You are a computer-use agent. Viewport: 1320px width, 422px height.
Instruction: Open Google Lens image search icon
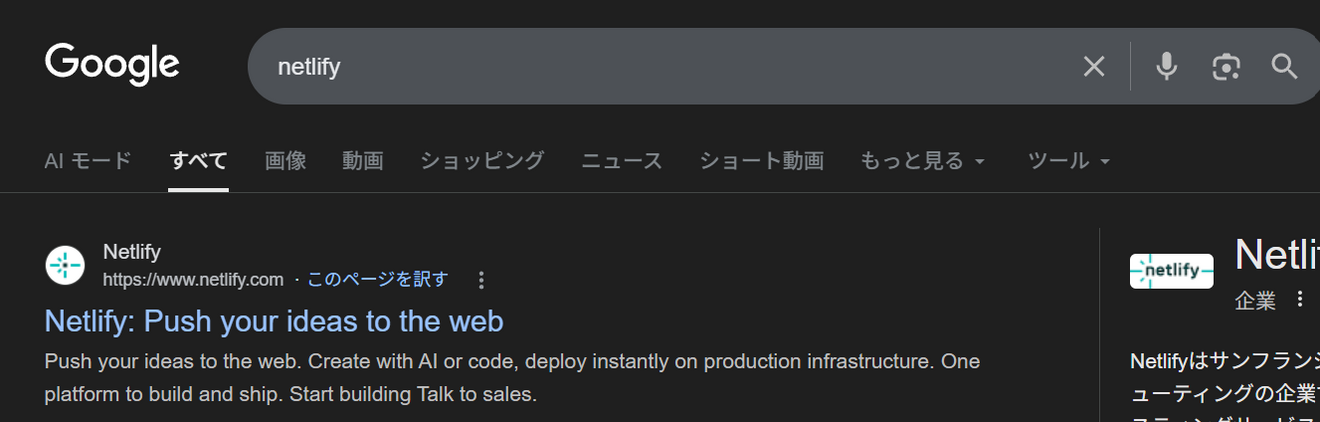pos(1226,67)
